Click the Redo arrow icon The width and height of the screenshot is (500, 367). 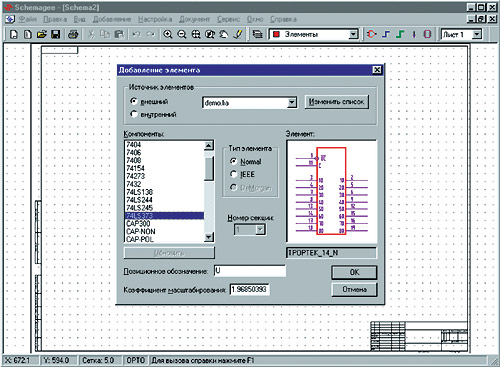point(151,34)
